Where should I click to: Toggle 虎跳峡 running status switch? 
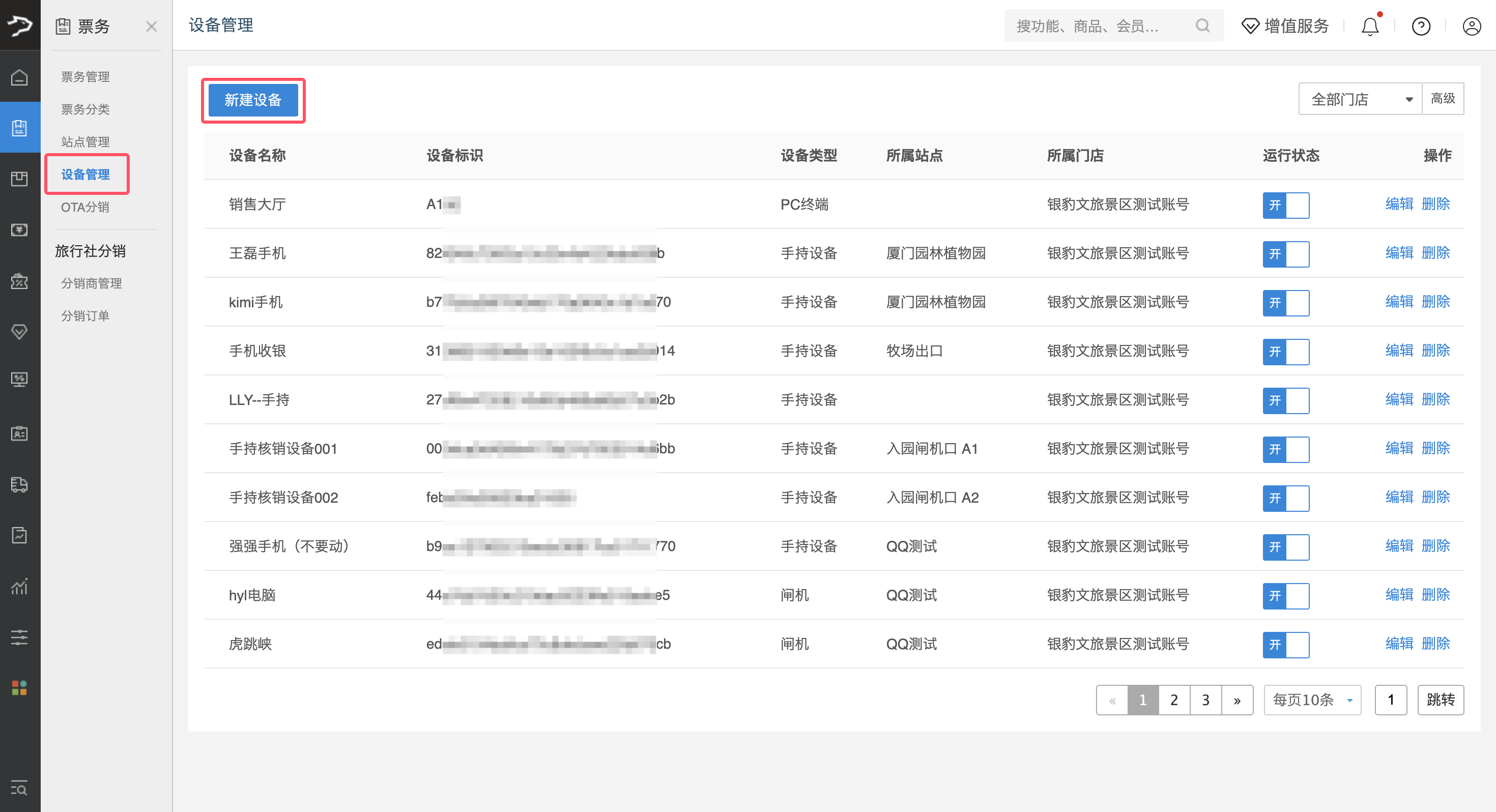[x=1285, y=645]
